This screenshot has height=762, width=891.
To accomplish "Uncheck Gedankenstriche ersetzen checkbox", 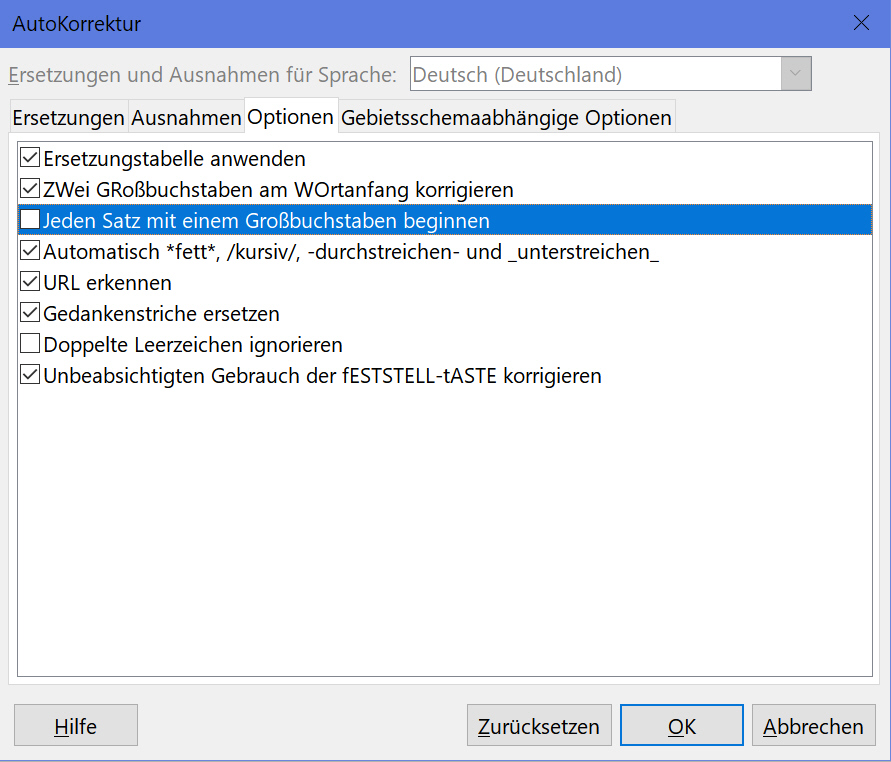I will click(x=30, y=314).
